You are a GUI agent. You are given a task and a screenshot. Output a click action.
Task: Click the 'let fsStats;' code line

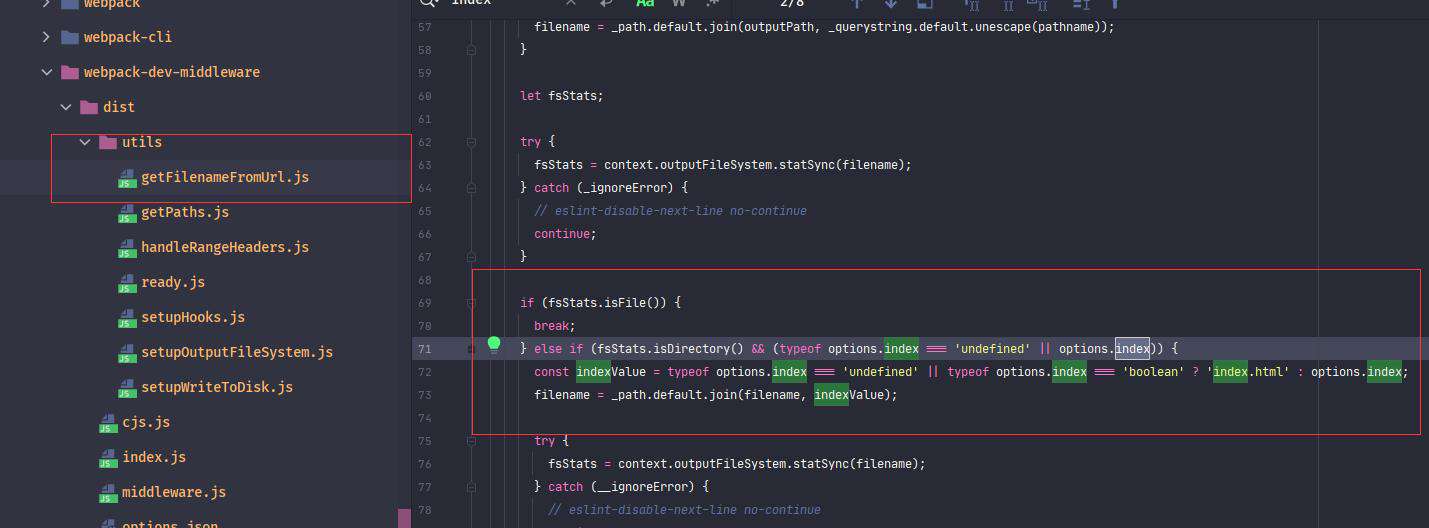(x=562, y=96)
